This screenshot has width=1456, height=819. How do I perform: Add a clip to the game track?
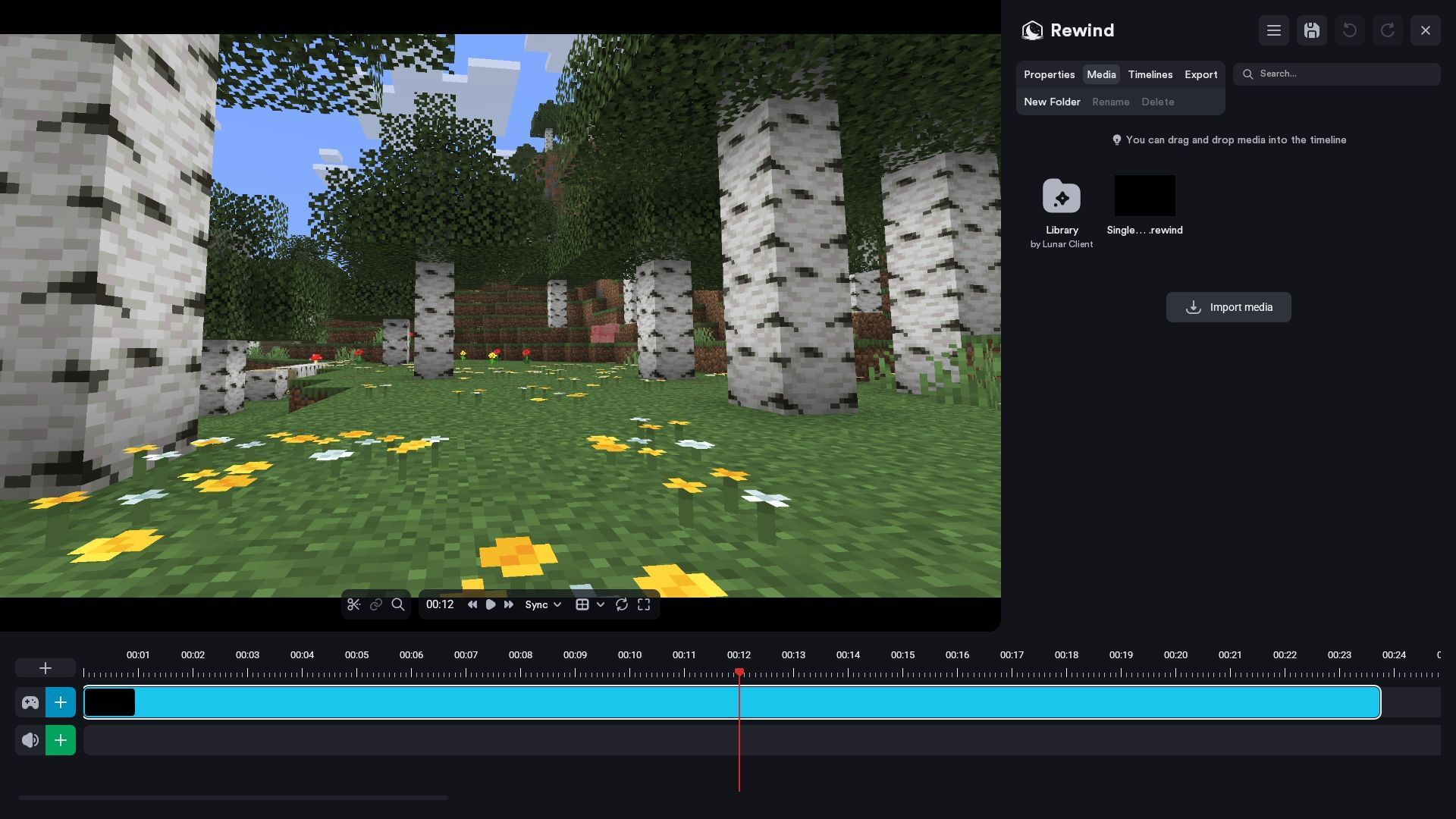61,702
